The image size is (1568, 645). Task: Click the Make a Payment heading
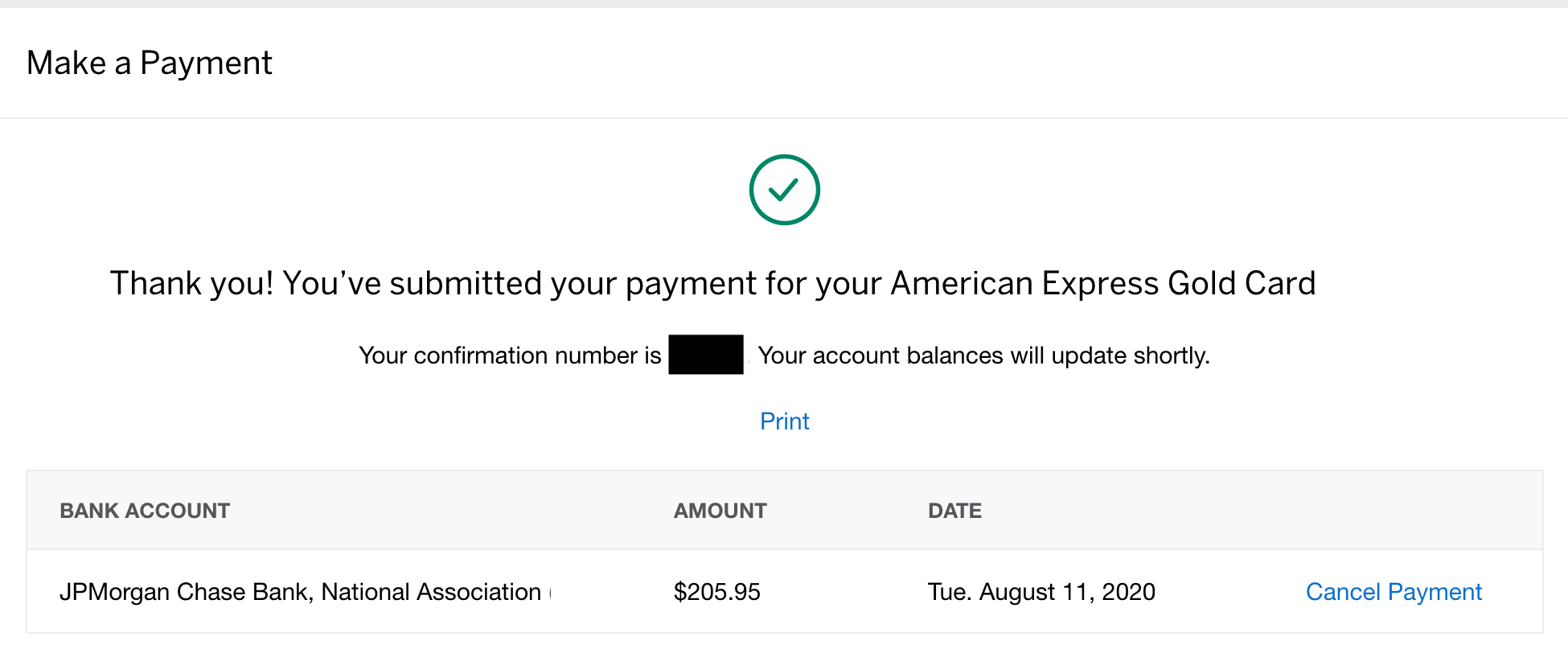pos(150,63)
